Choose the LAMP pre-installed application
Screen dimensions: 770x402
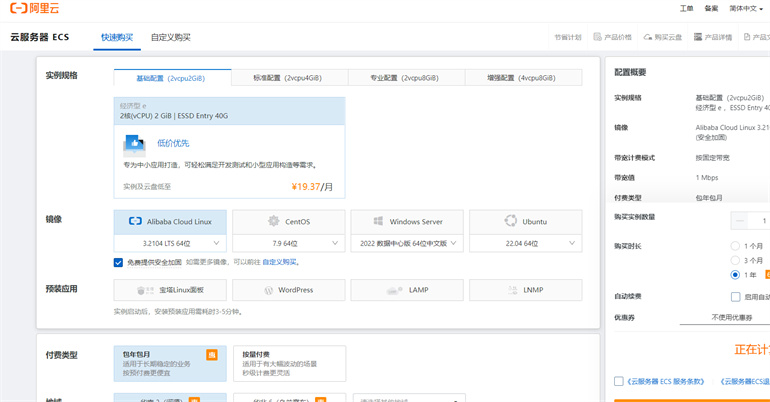407,290
